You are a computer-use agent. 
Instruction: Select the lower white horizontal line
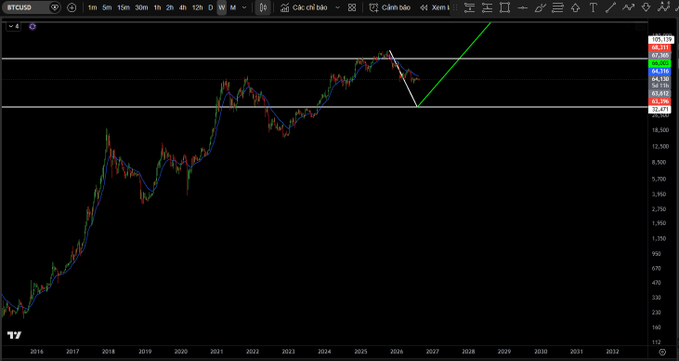324,107
